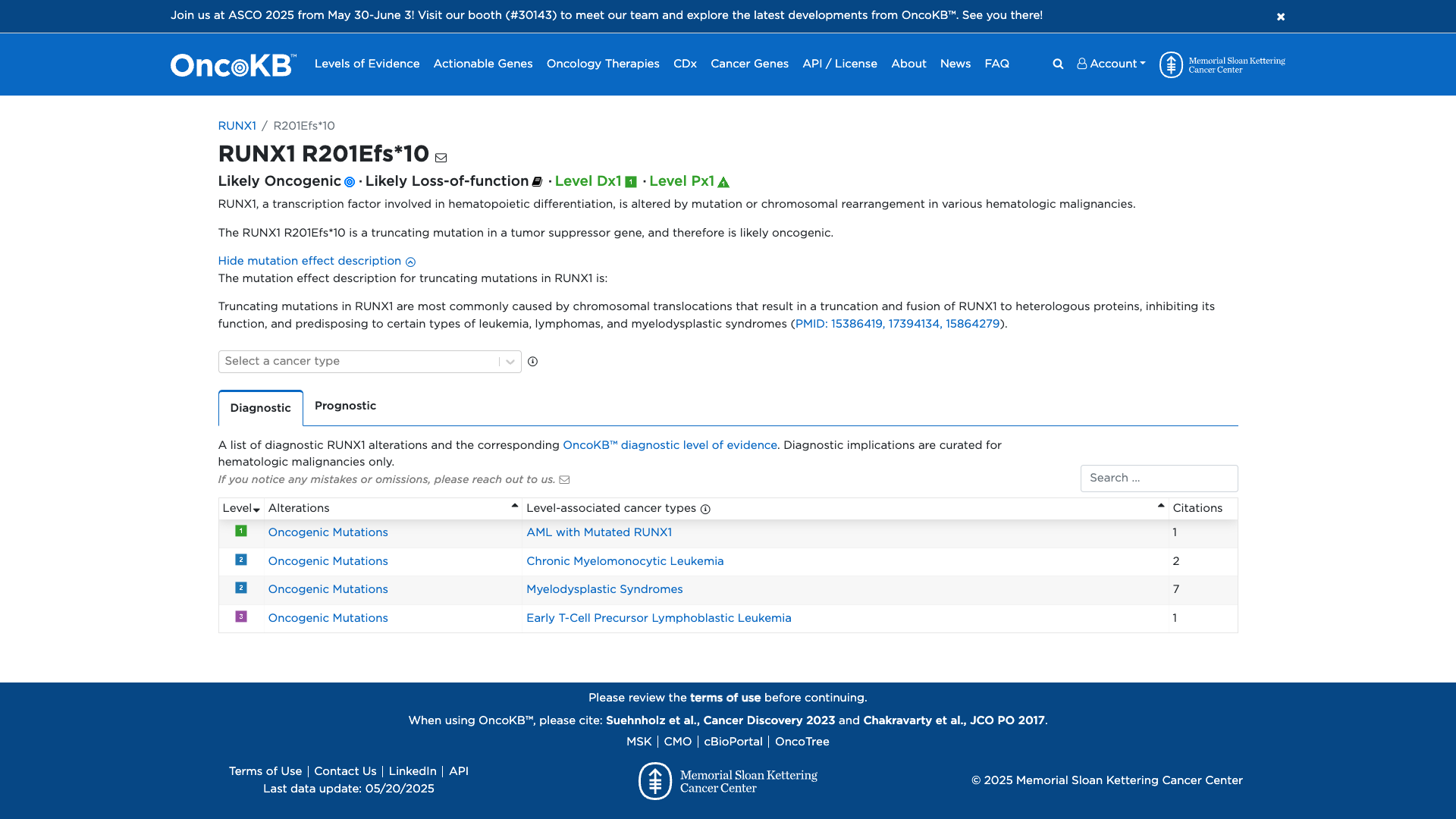Screen dimensions: 1456x819
Task: Sort table by Level column
Action: [x=241, y=509]
